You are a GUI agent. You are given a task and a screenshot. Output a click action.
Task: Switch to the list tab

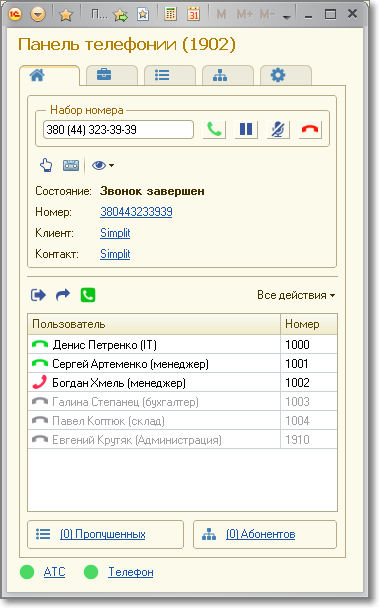coord(170,75)
